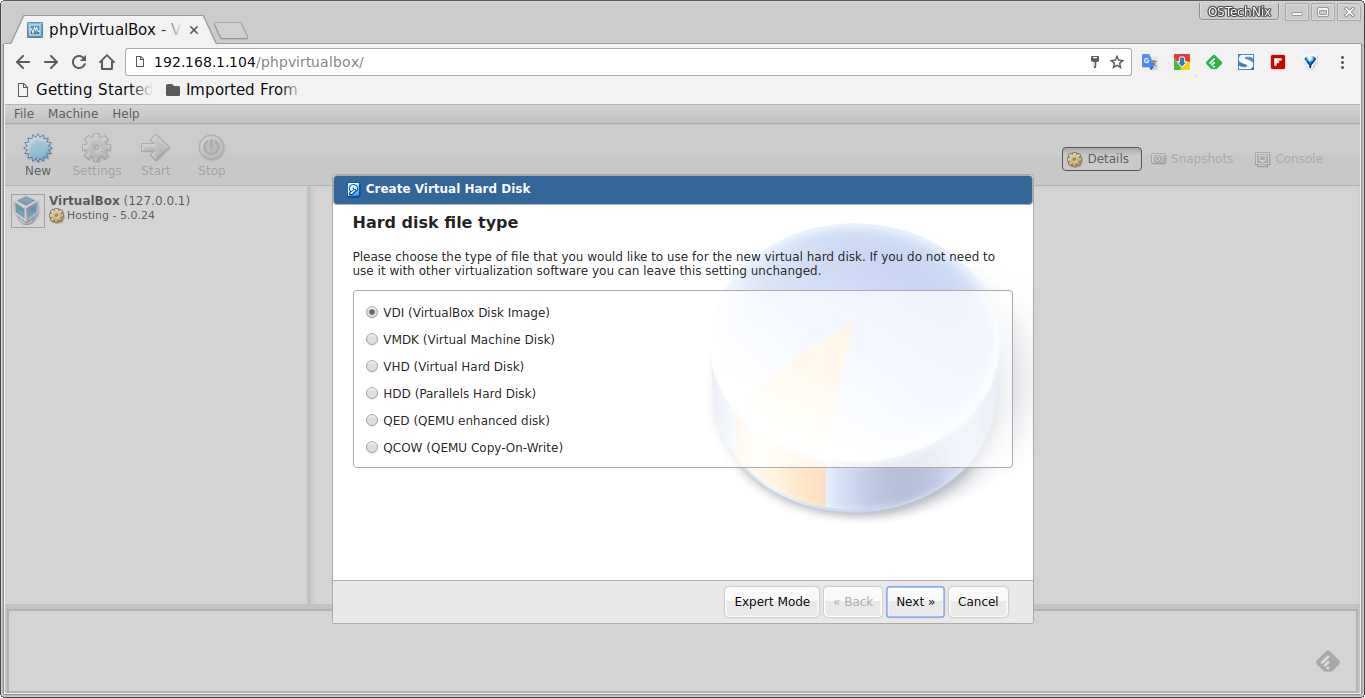Viewport: 1365px width, 698px height.
Task: Open the File menu
Action: pos(22,113)
